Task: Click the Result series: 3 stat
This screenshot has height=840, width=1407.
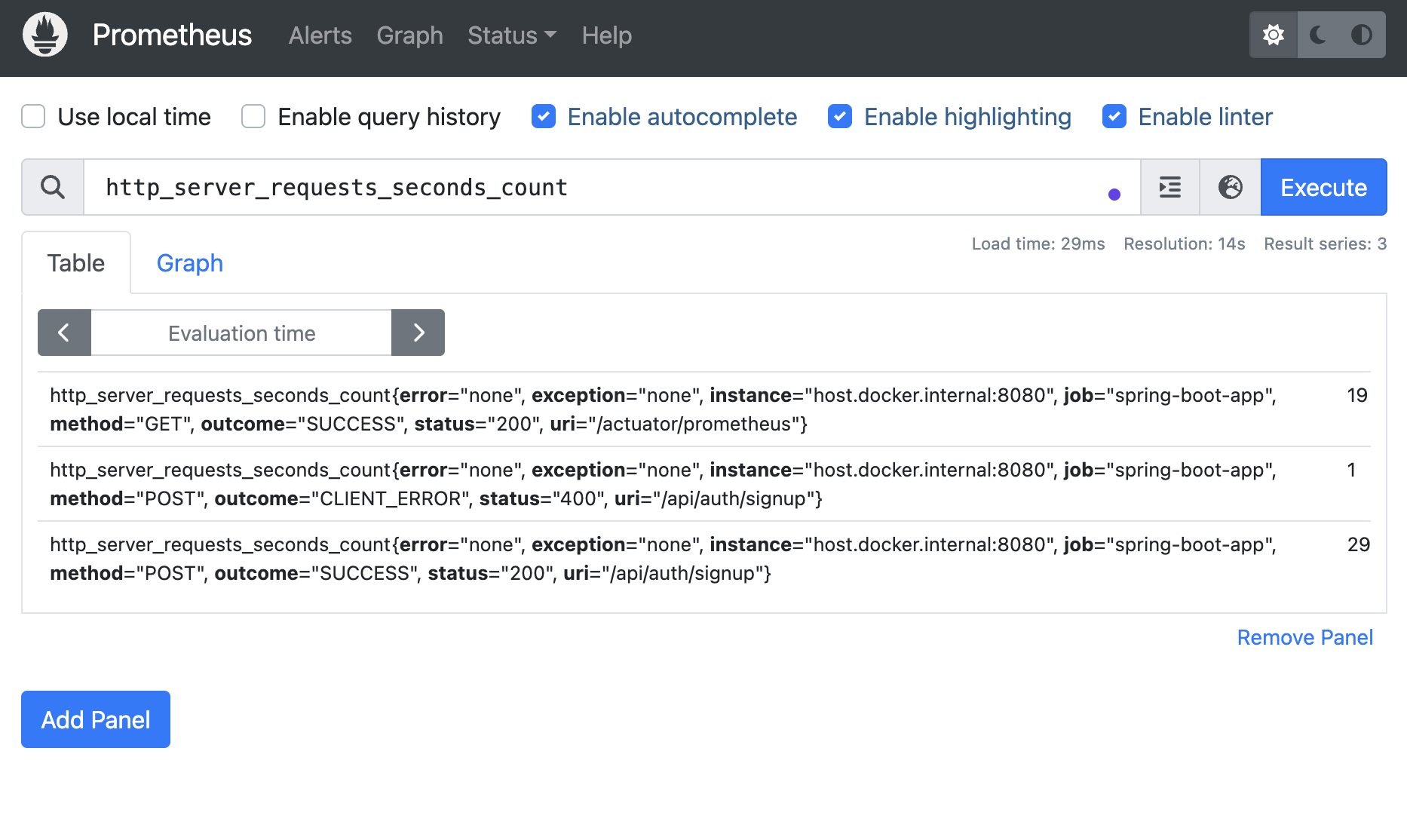Action: pyautogui.click(x=1326, y=244)
